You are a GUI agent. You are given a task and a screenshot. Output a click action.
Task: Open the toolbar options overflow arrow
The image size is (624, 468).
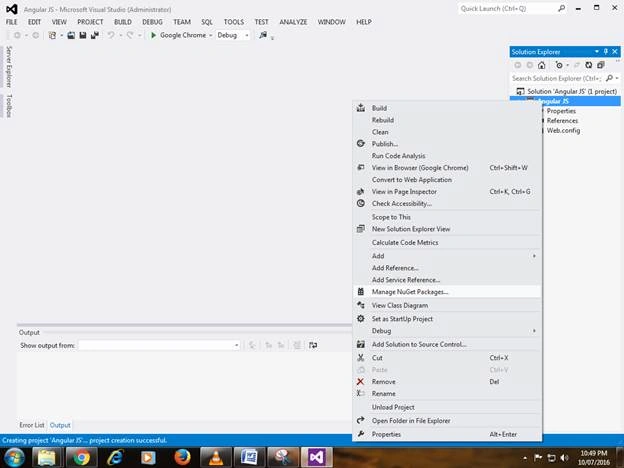click(273, 38)
